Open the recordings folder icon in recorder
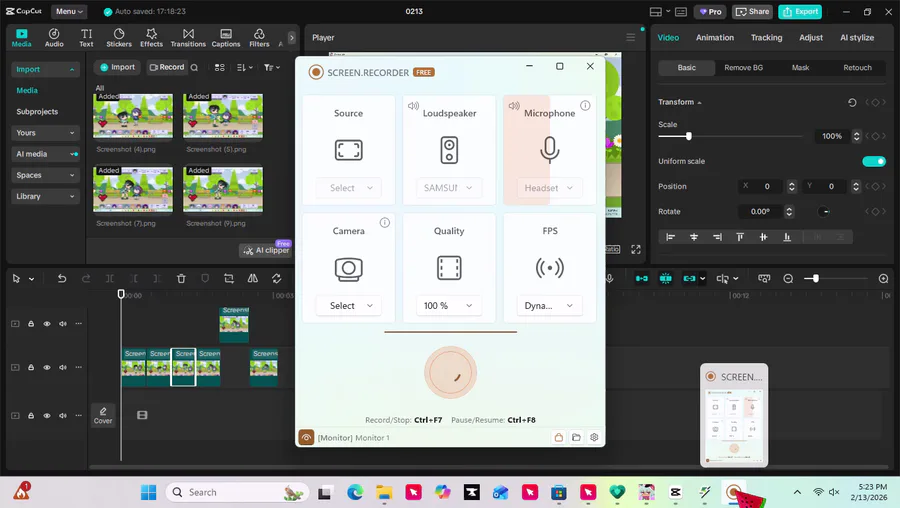Image resolution: width=900 pixels, height=508 pixels. click(x=576, y=437)
